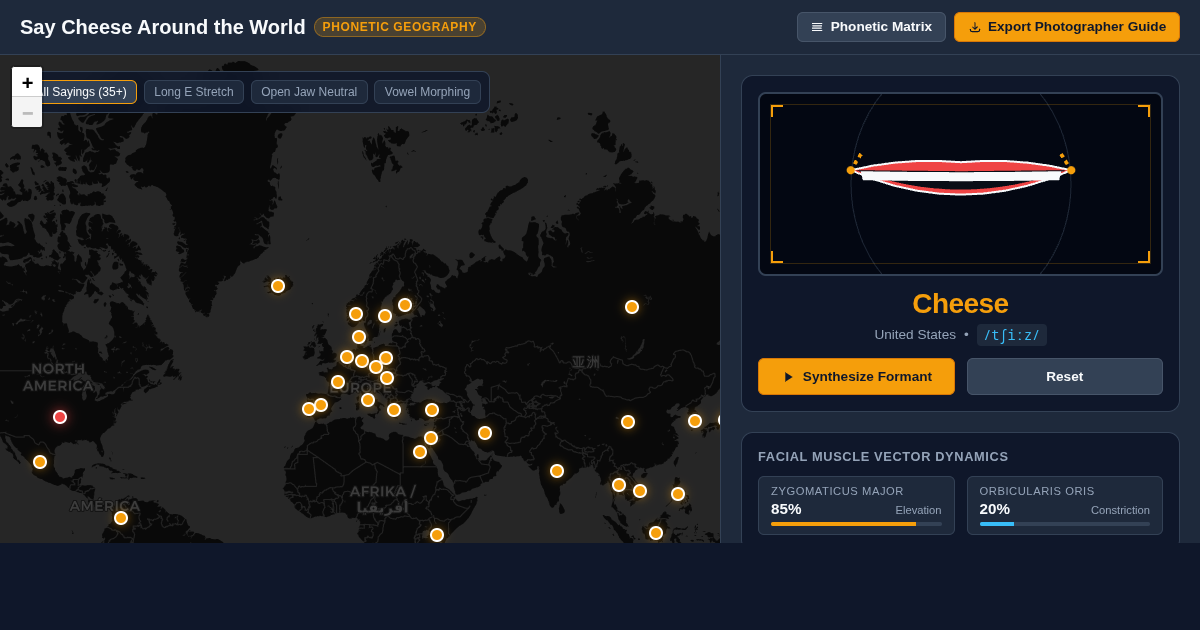Select the Portugal map marker
Viewport: 1200px width, 630px height.
coord(309,409)
